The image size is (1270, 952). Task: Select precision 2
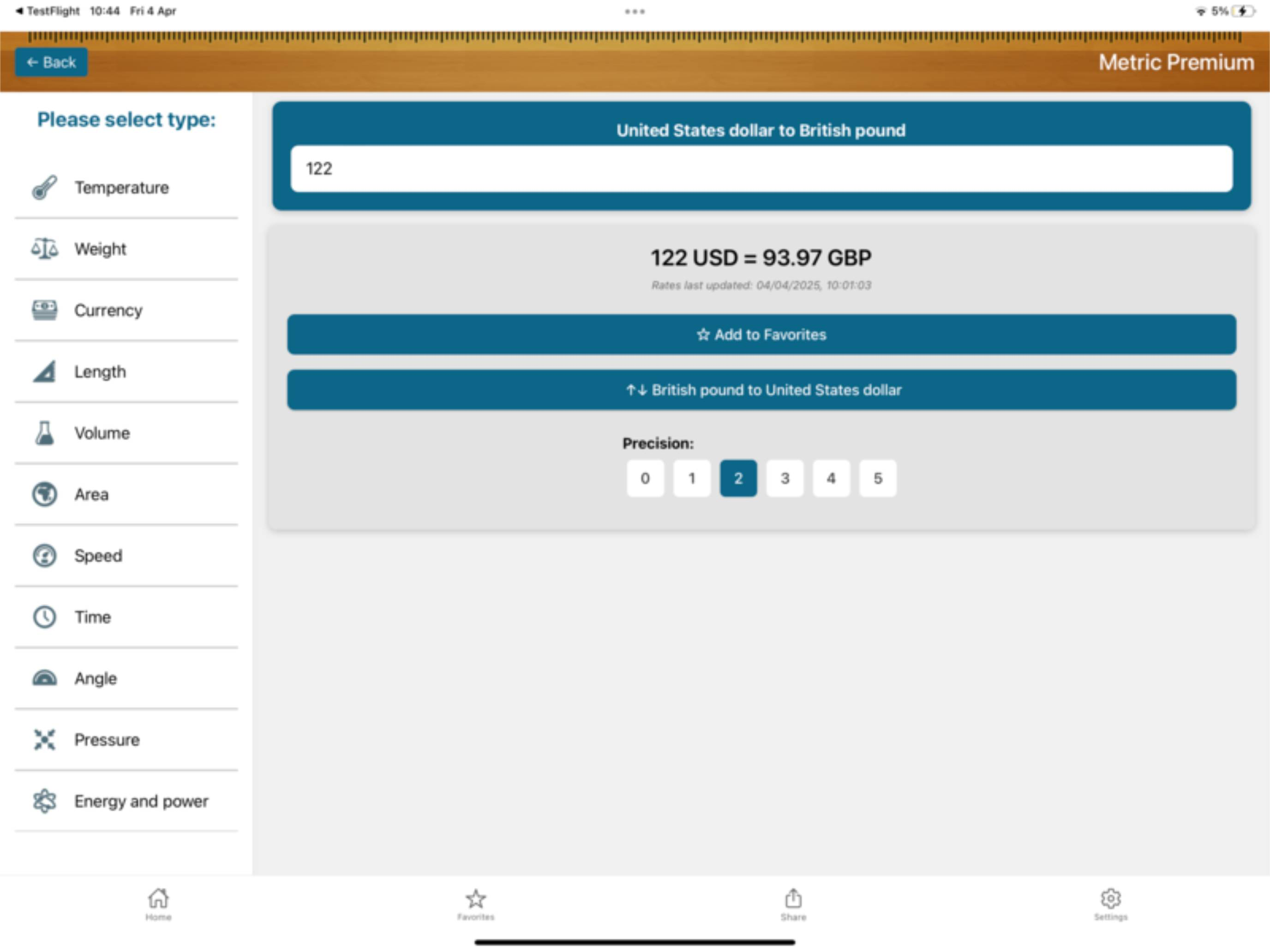(x=738, y=479)
